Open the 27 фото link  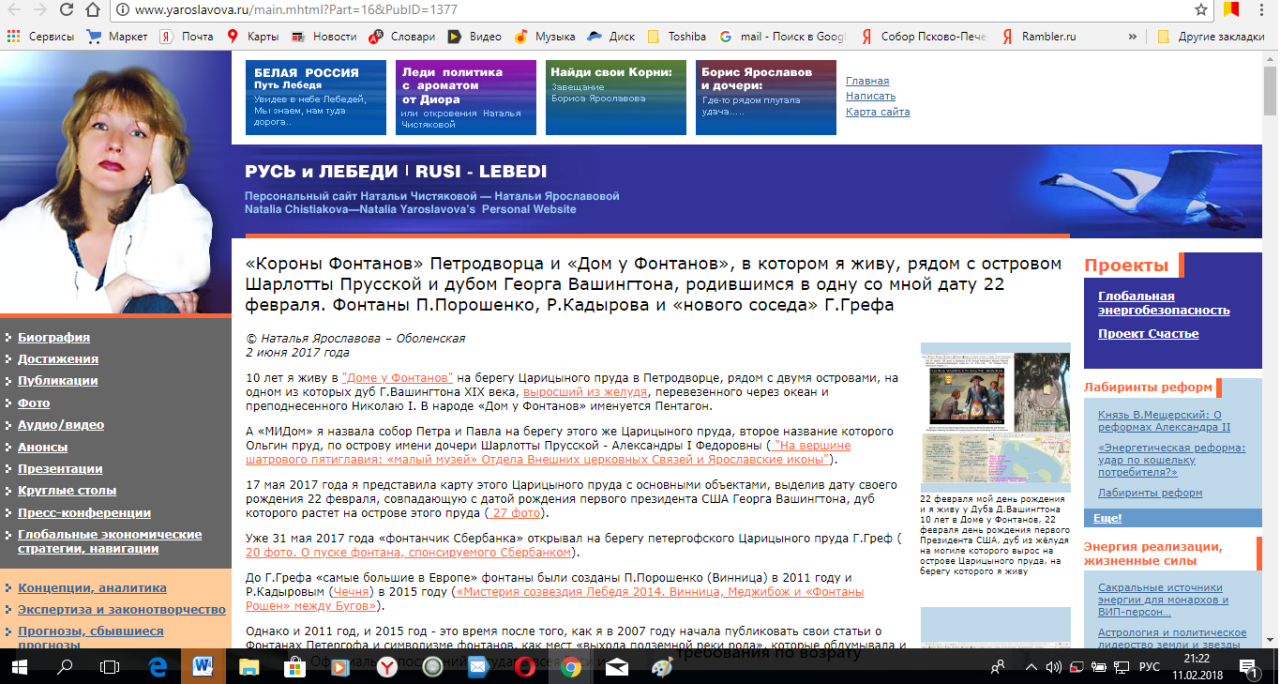pos(514,513)
